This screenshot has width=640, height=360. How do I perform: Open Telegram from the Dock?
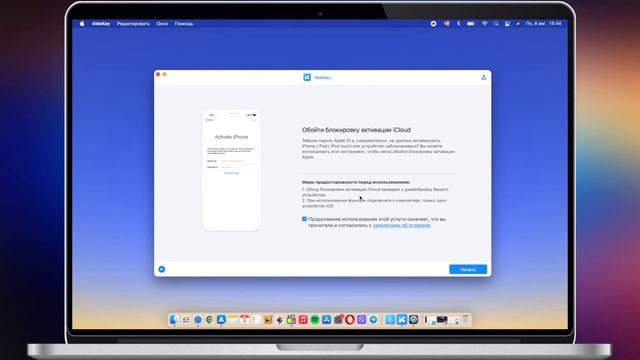[x=373, y=320]
